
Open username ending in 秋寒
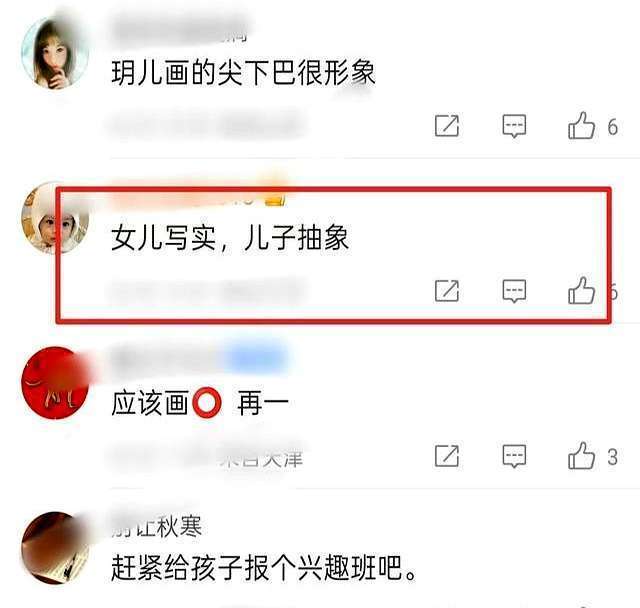pos(157,527)
